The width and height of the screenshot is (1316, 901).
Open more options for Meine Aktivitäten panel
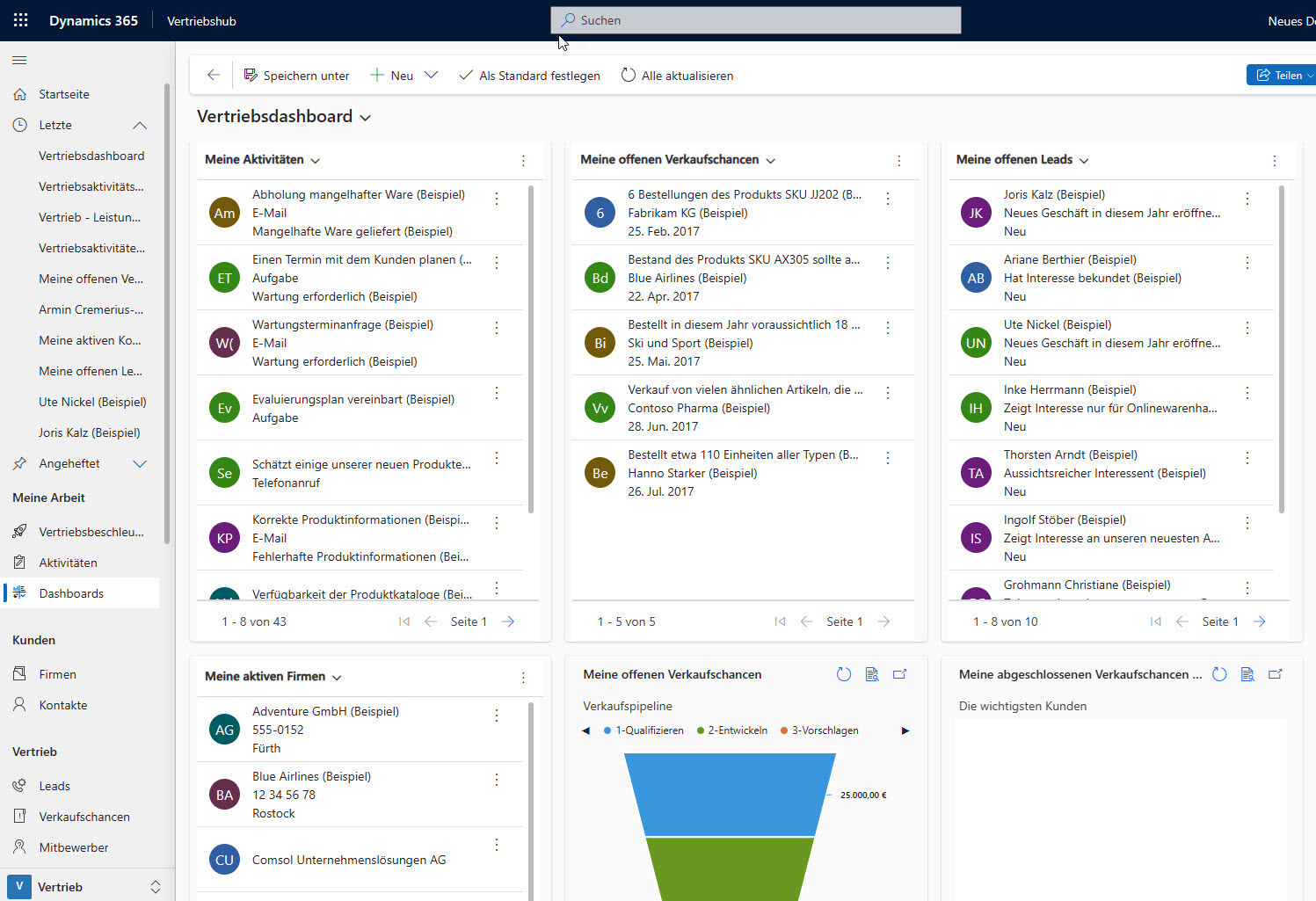point(523,161)
